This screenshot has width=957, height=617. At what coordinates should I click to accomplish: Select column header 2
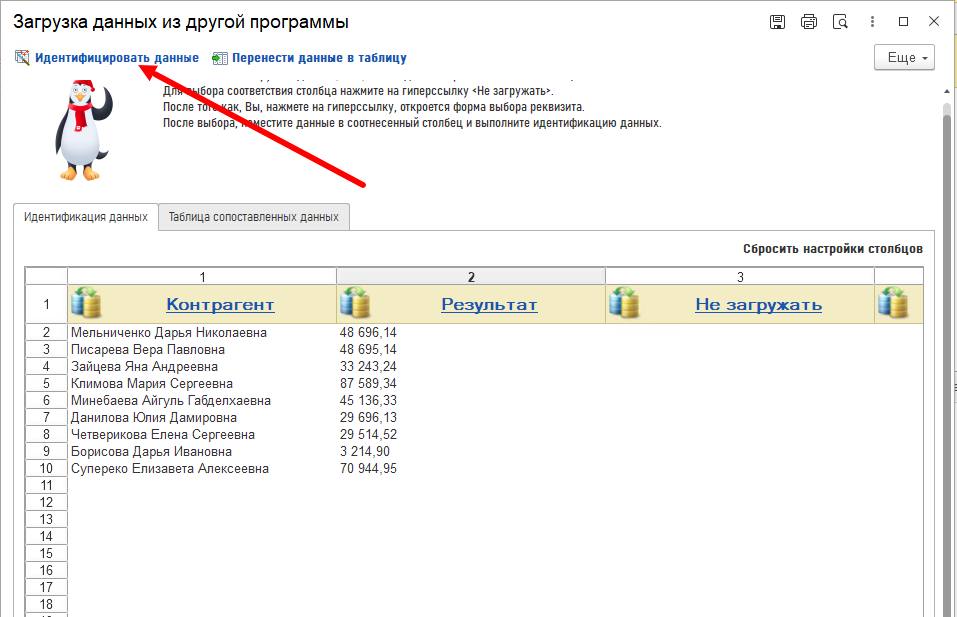471,277
